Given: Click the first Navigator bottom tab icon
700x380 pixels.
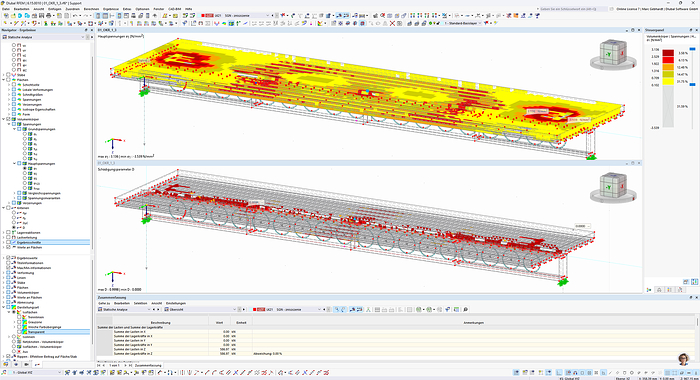Looking at the screenshot, I should 5,365.
